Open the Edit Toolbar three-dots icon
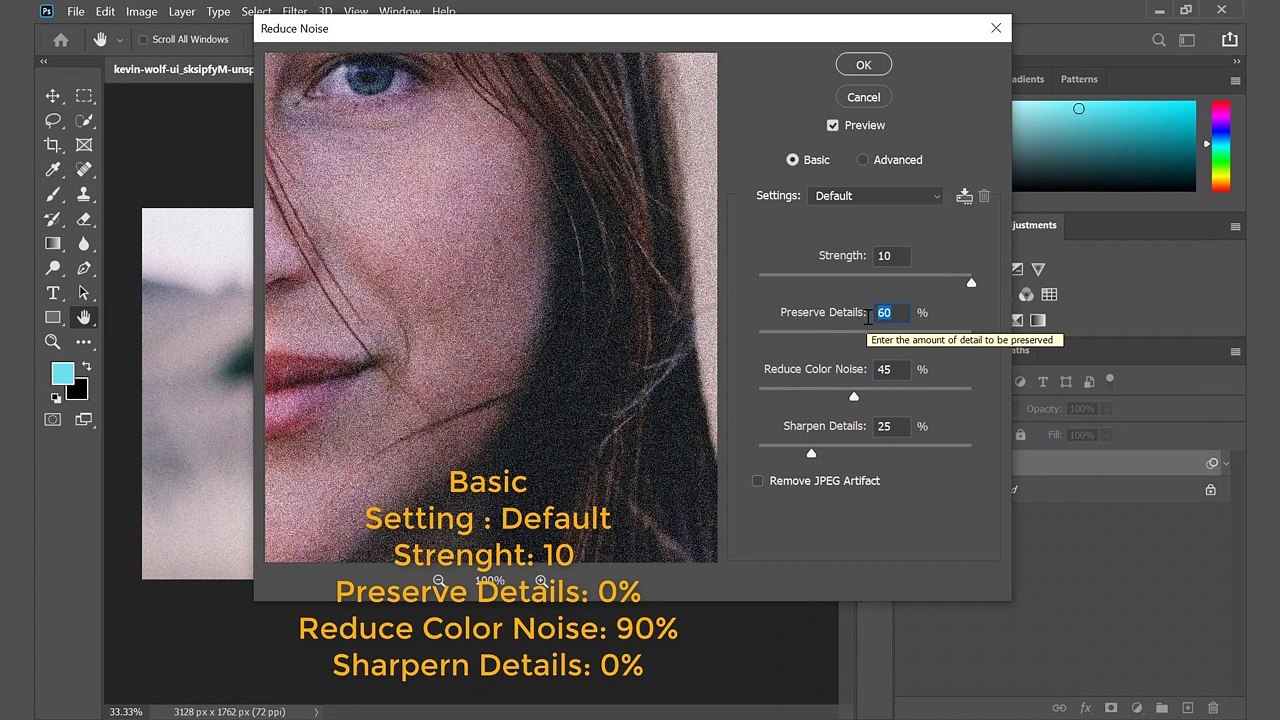 [x=84, y=342]
